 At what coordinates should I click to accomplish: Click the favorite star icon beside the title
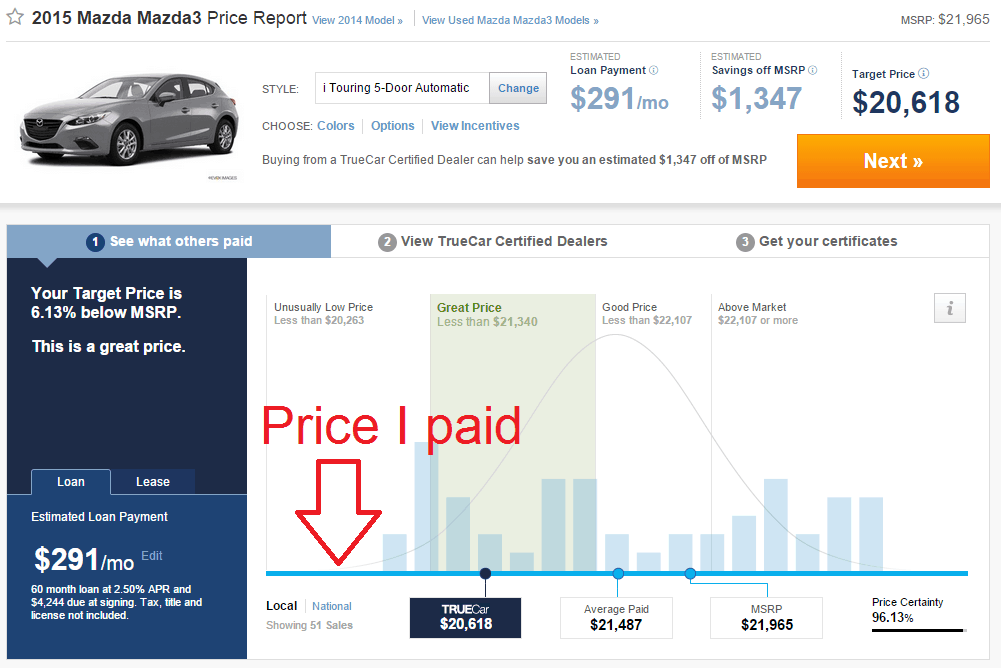[x=15, y=17]
